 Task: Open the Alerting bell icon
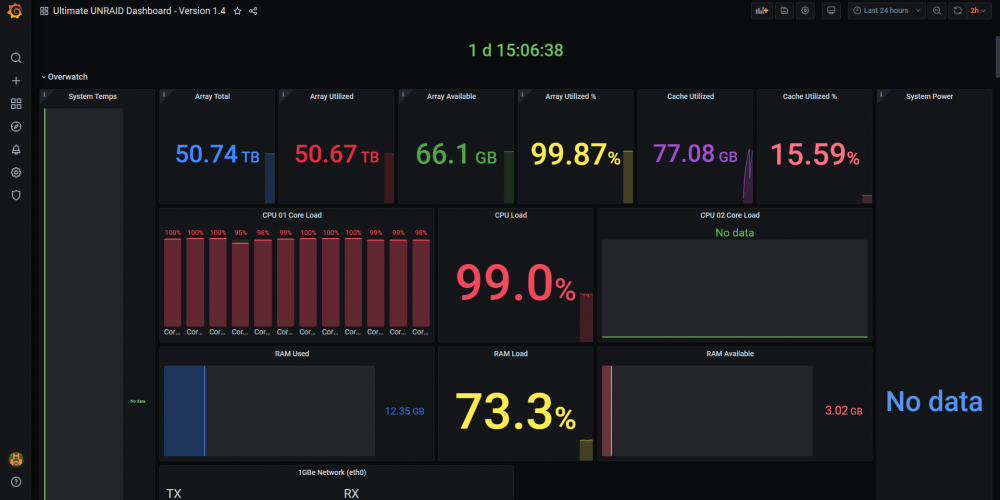click(x=16, y=150)
